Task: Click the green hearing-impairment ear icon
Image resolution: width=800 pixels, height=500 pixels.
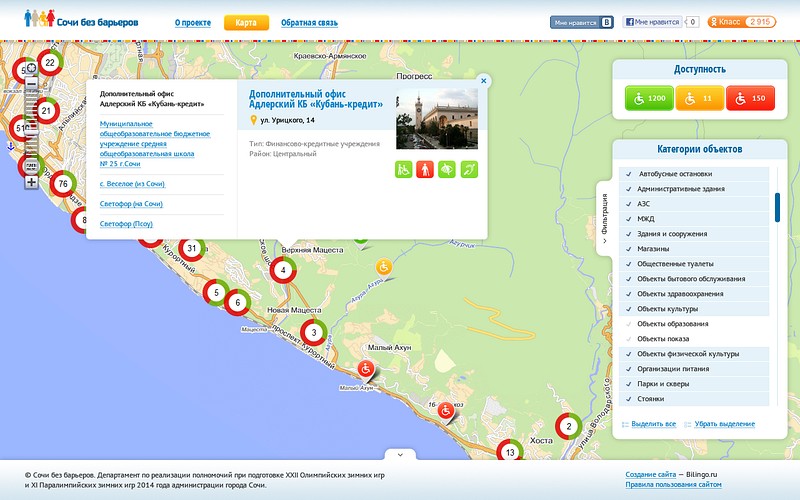Action: (469, 169)
